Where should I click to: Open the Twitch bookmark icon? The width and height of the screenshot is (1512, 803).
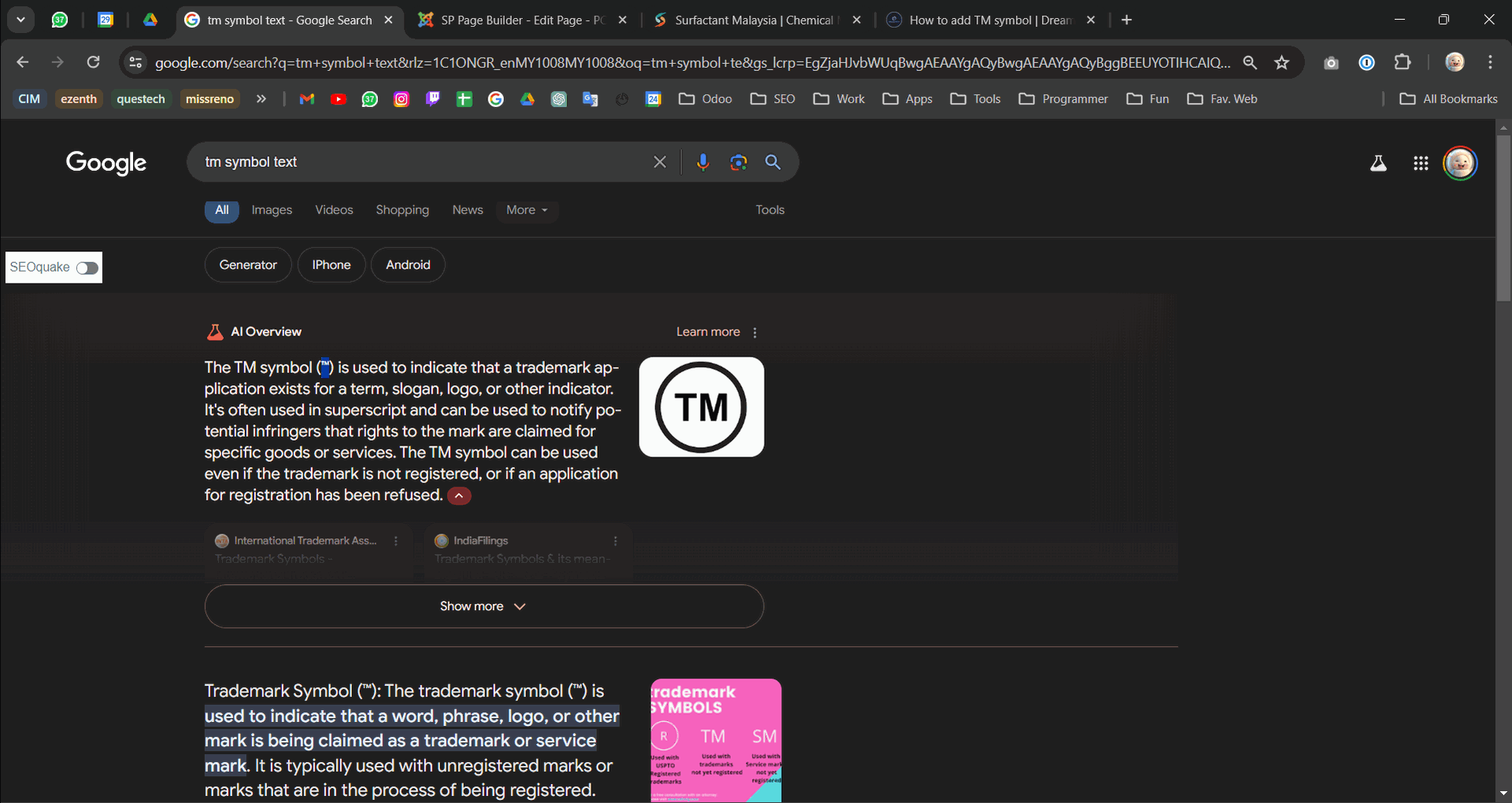[x=433, y=98]
